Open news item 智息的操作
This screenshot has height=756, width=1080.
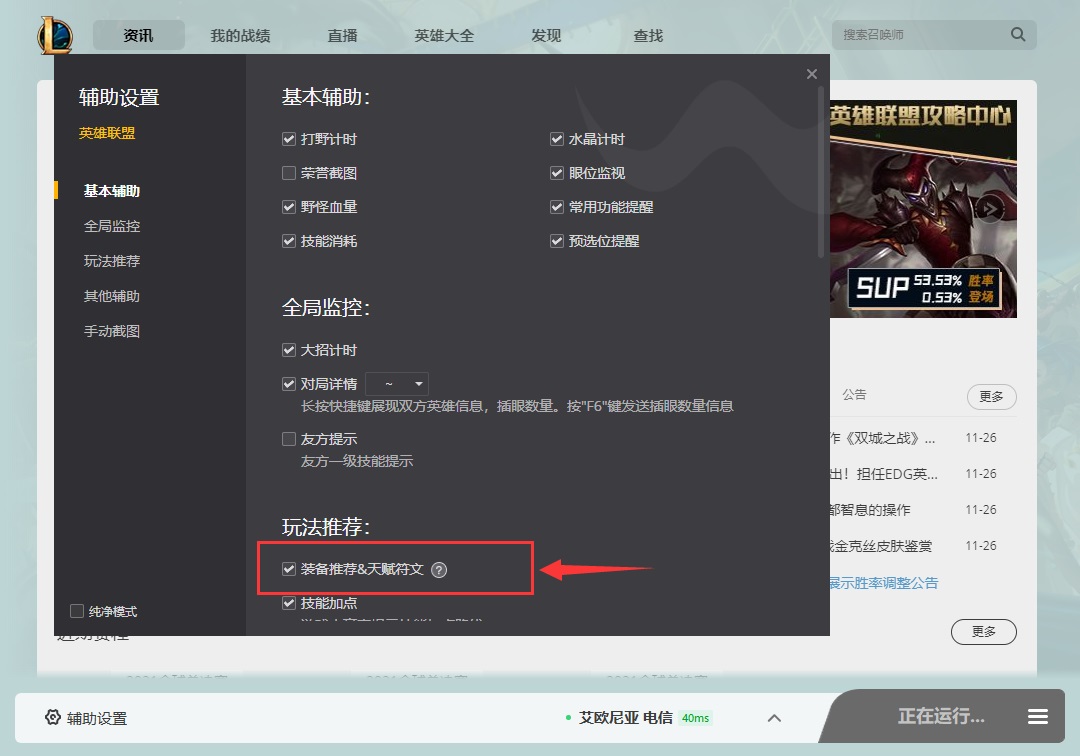pyautogui.click(x=871, y=510)
